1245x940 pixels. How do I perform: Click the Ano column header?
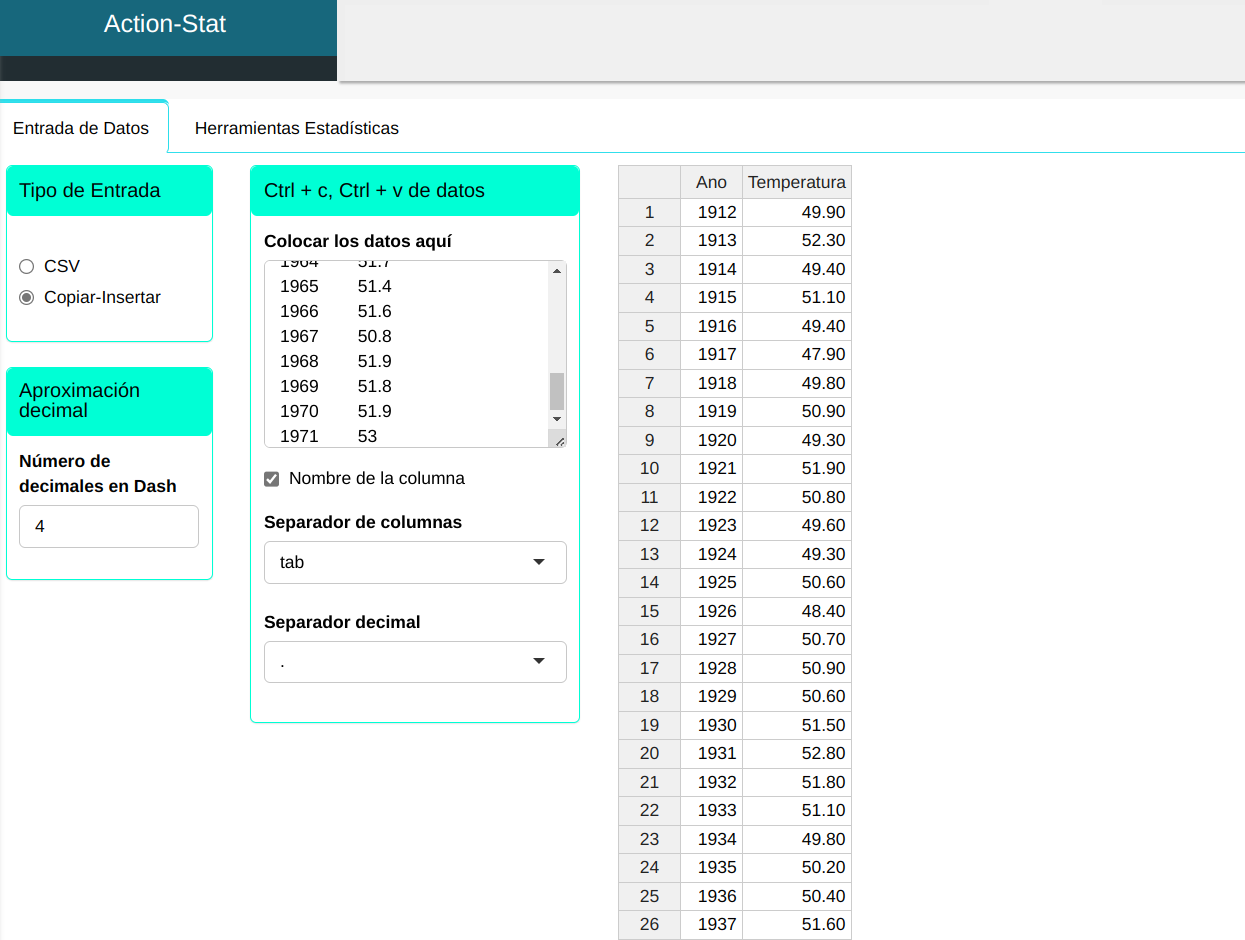711,182
